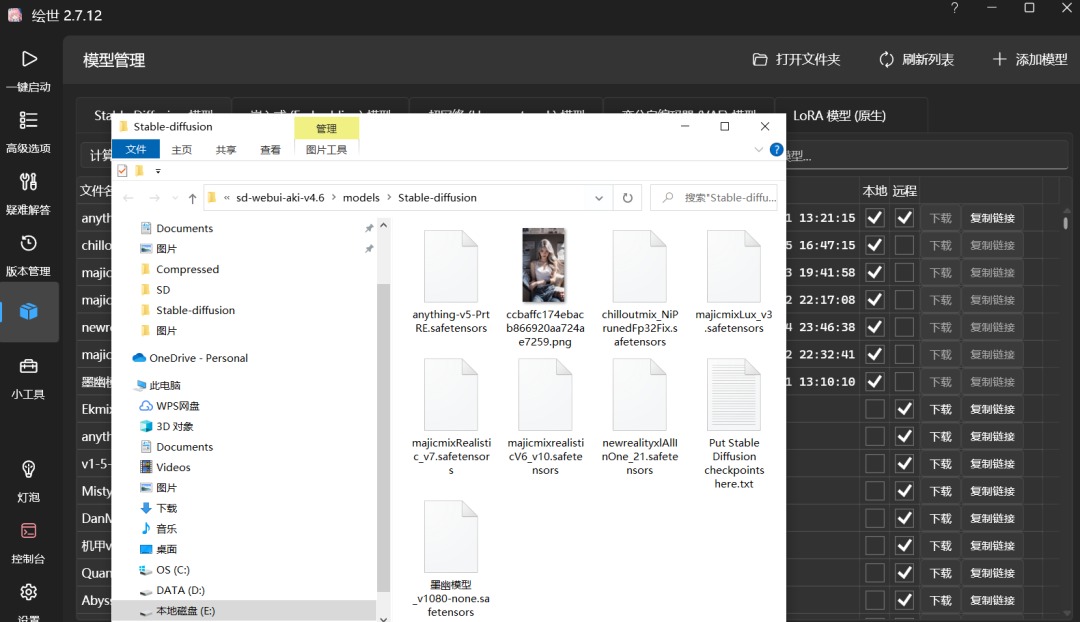Click the sd-webui-aki-v4.6 breadcrumb
This screenshot has height=622, width=1080.
pos(280,198)
